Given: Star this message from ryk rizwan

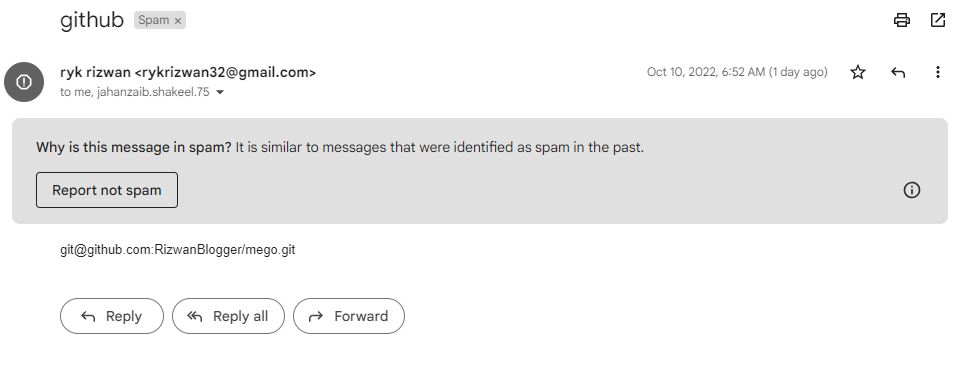Looking at the screenshot, I should coord(858,72).
